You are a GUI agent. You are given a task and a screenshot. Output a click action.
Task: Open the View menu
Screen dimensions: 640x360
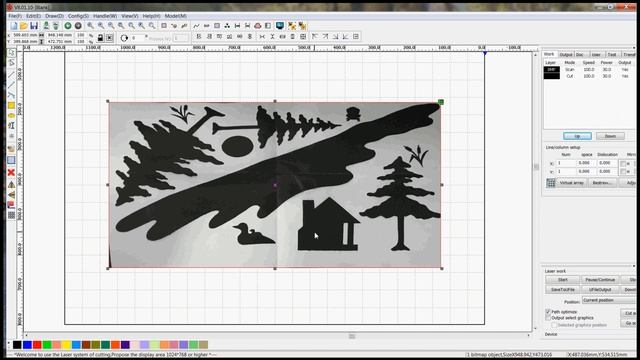coord(130,16)
